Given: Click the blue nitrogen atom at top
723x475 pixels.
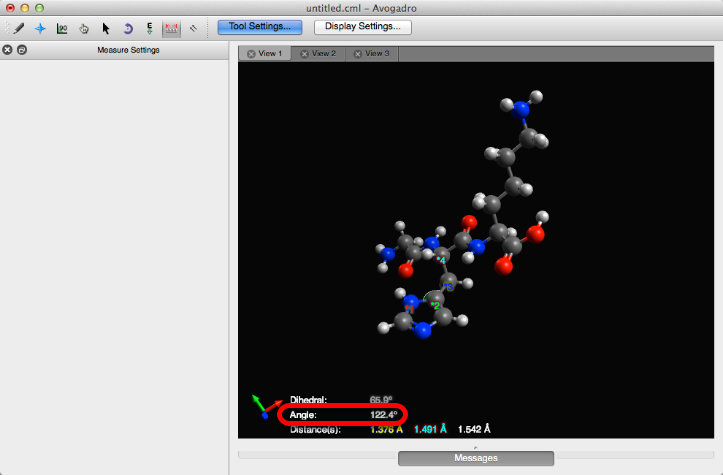Looking at the screenshot, I should pos(520,109).
